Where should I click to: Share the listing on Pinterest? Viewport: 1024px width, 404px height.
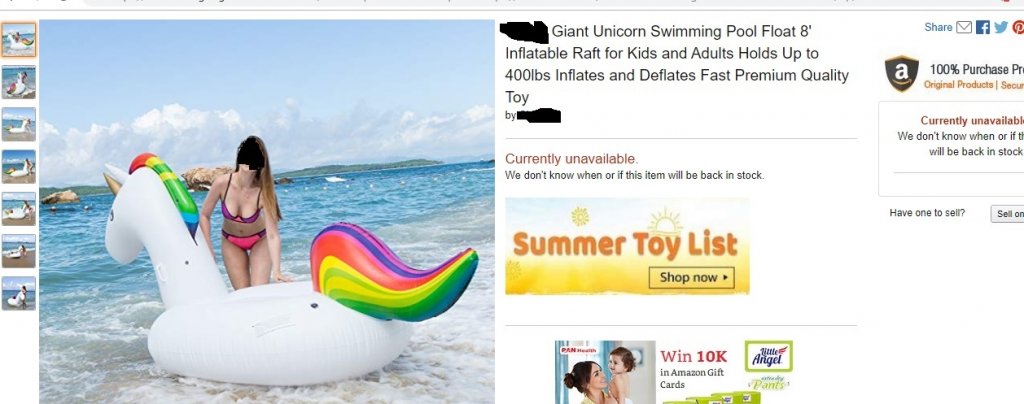tap(1018, 27)
